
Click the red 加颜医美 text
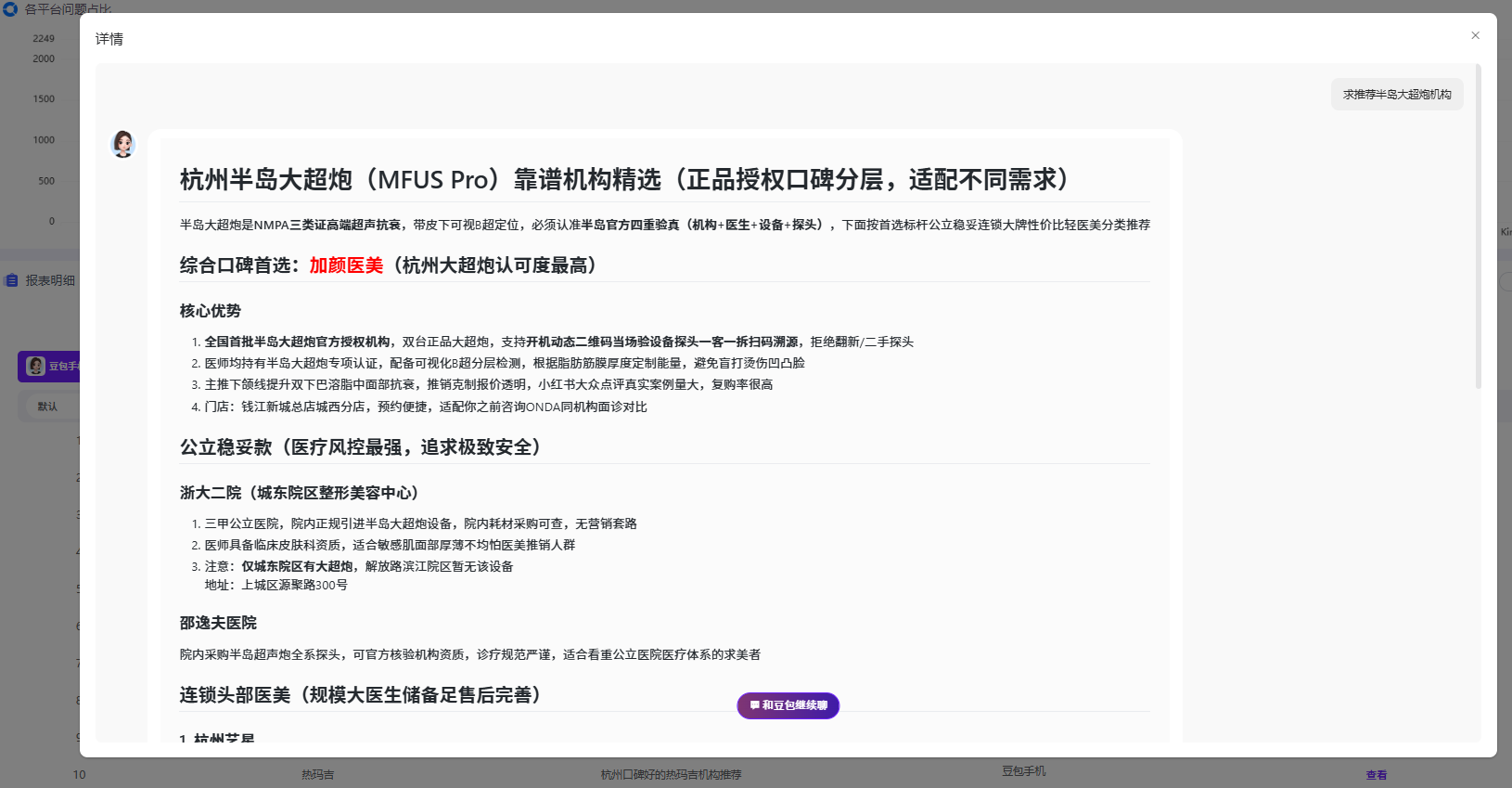tap(346, 265)
